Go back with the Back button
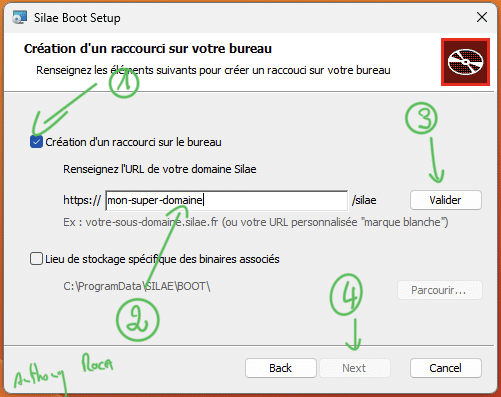The height and width of the screenshot is (397, 501). [x=281, y=368]
